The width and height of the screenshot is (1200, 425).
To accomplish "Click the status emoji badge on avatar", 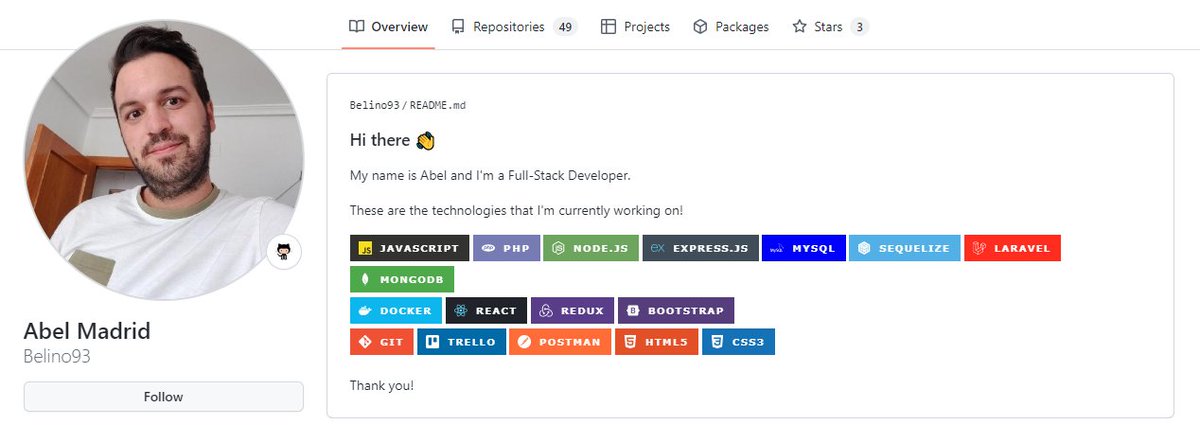I will click(284, 252).
